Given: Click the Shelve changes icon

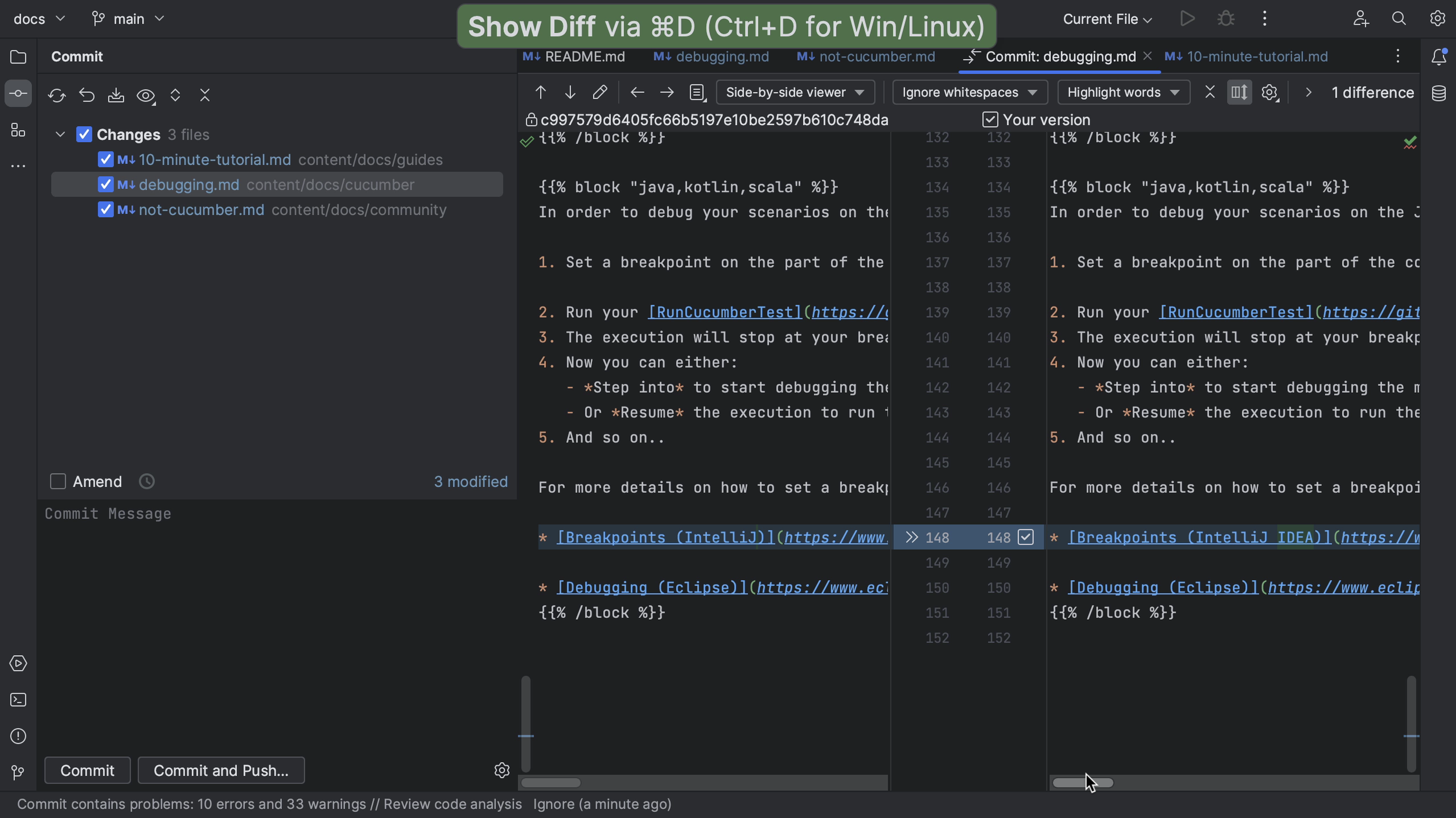Looking at the screenshot, I should coord(116,95).
